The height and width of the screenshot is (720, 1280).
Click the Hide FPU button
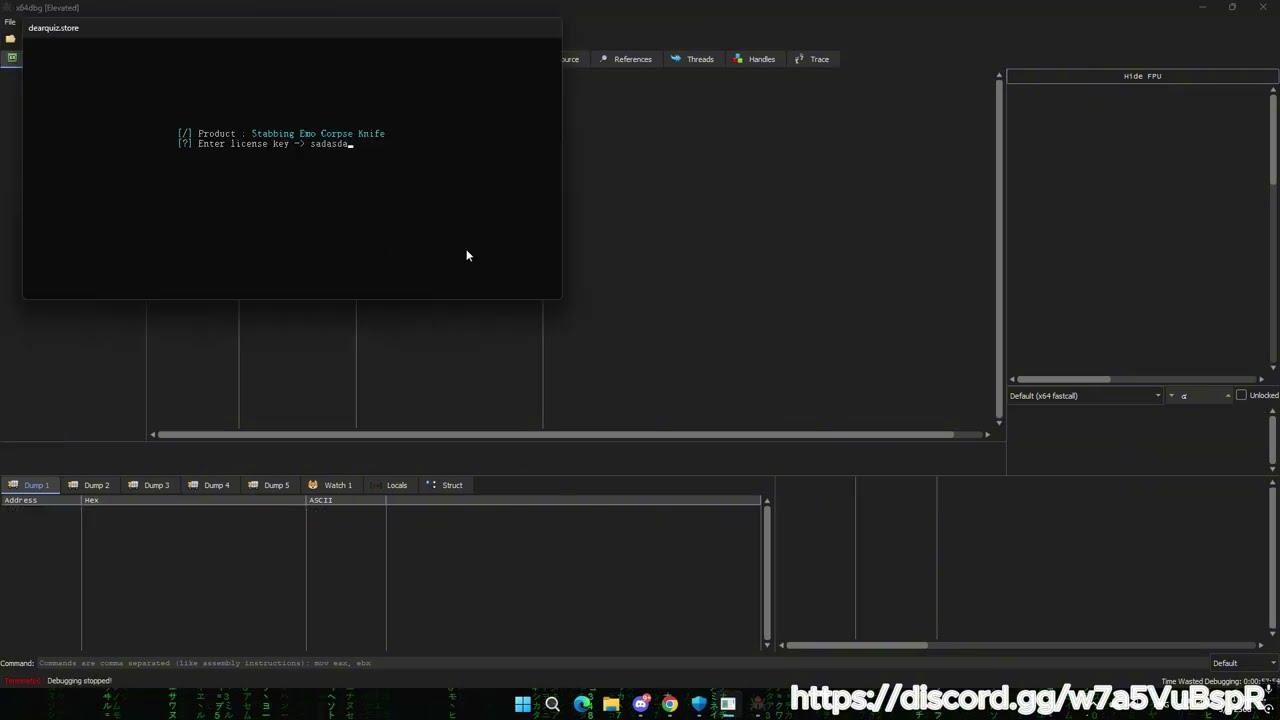click(1142, 76)
